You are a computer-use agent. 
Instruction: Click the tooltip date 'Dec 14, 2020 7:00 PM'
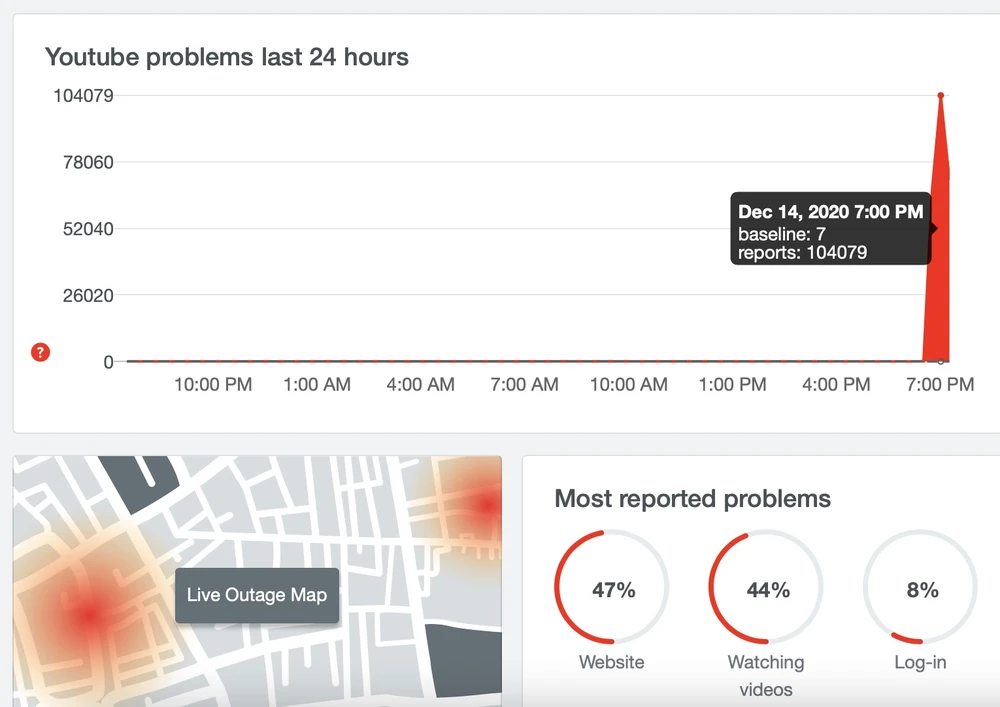830,212
